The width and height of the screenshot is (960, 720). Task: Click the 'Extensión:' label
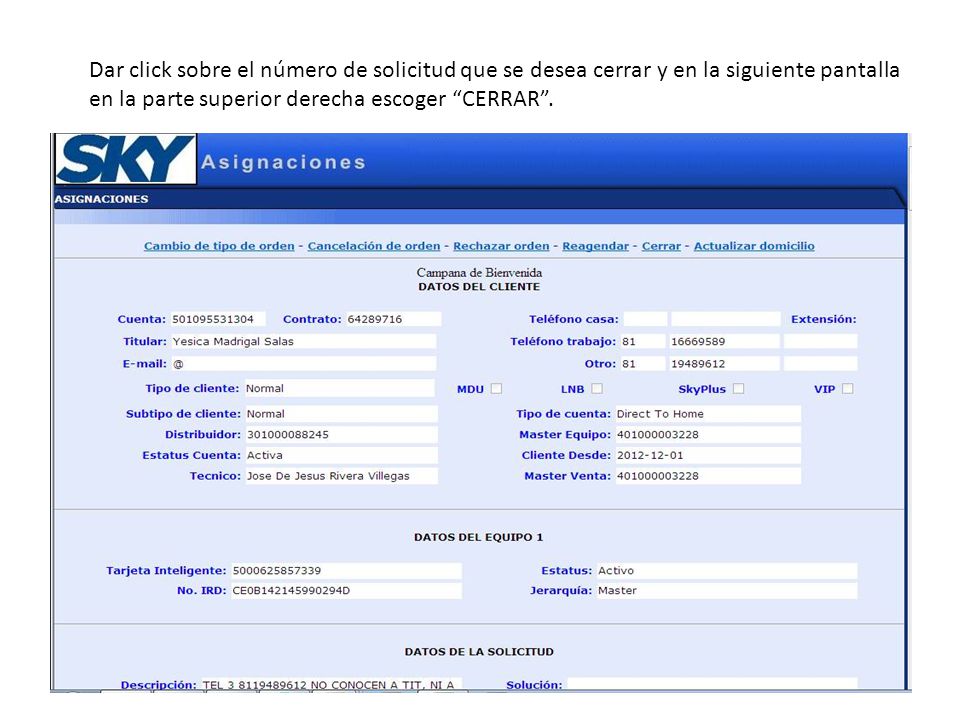[x=823, y=319]
